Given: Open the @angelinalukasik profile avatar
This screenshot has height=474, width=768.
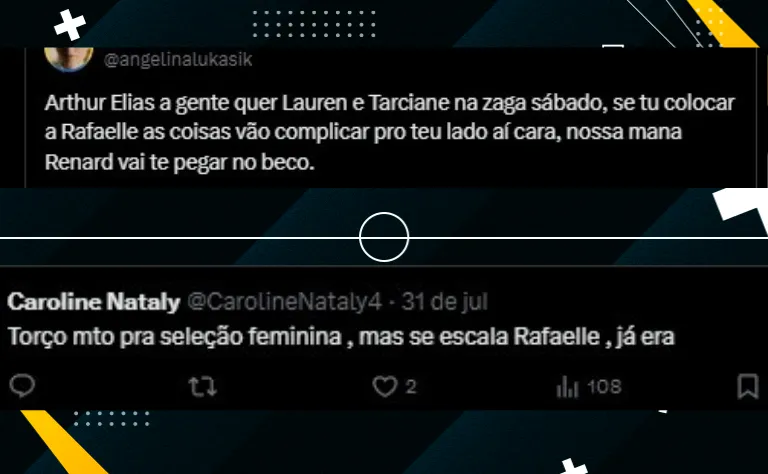Looking at the screenshot, I should (69, 59).
